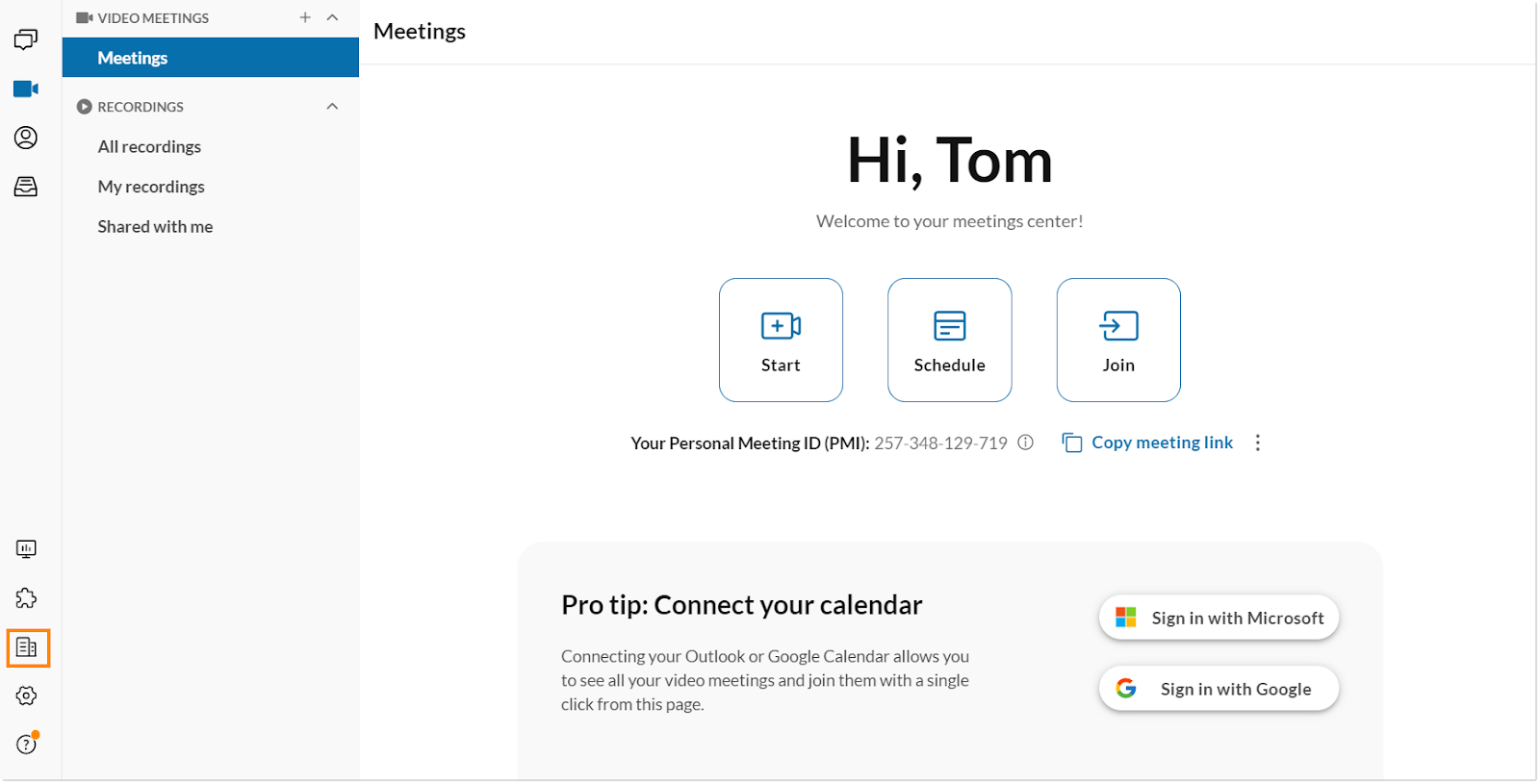This screenshot has height=784, width=1540.
Task: Sign in with Google
Action: pyautogui.click(x=1219, y=688)
